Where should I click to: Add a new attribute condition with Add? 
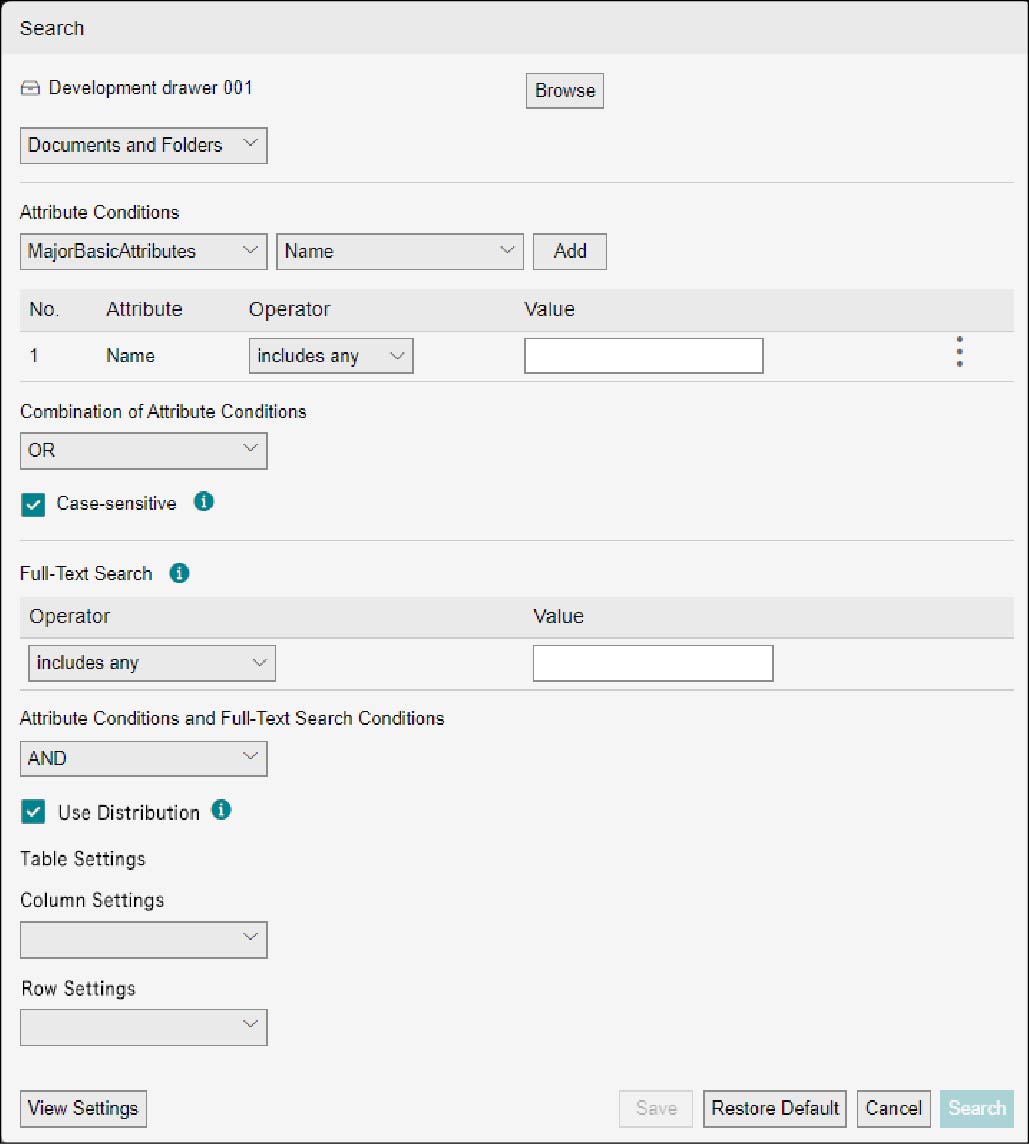click(569, 251)
